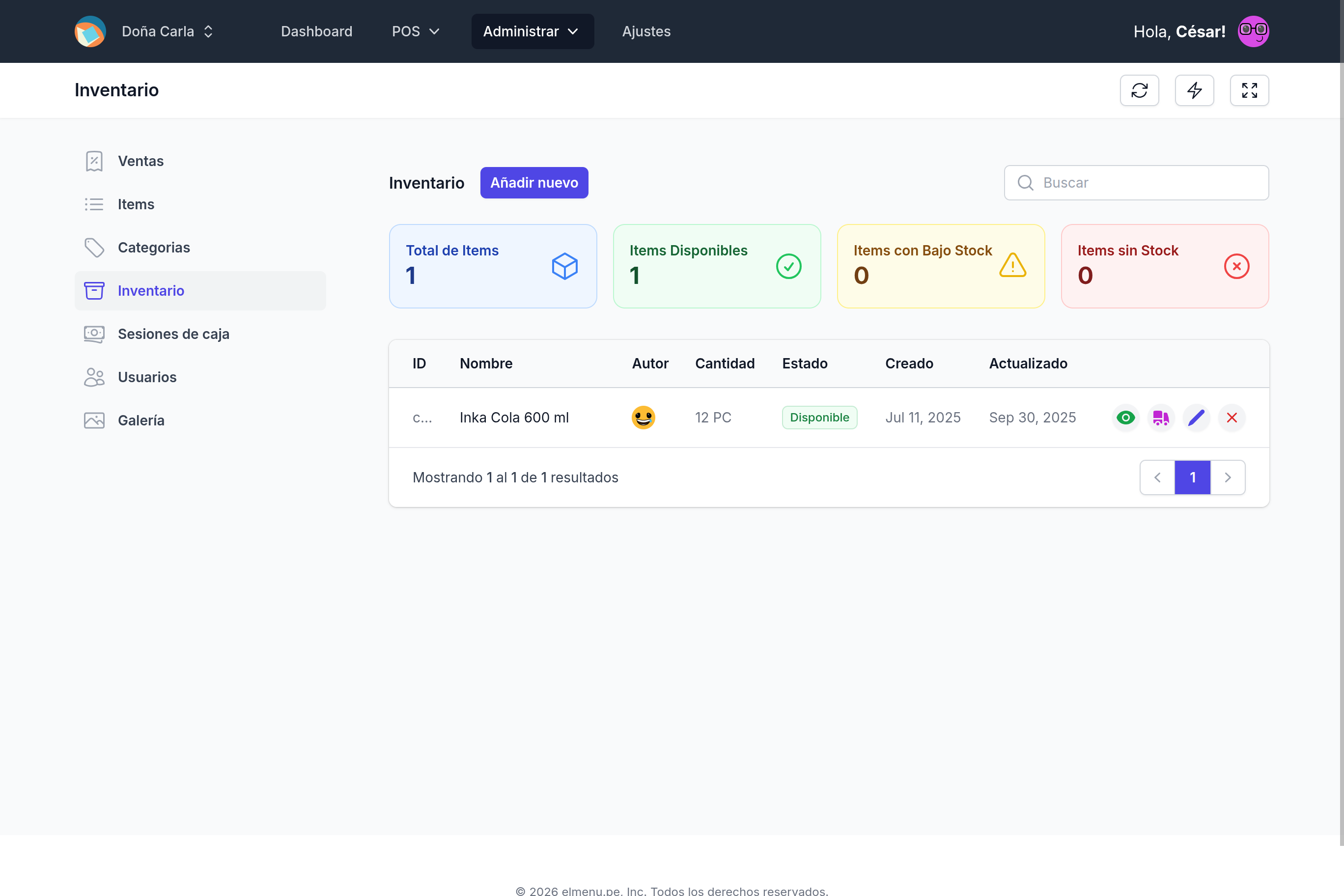Click the Items Disponibles card
Viewport: 1344px width, 896px height.
[717, 266]
